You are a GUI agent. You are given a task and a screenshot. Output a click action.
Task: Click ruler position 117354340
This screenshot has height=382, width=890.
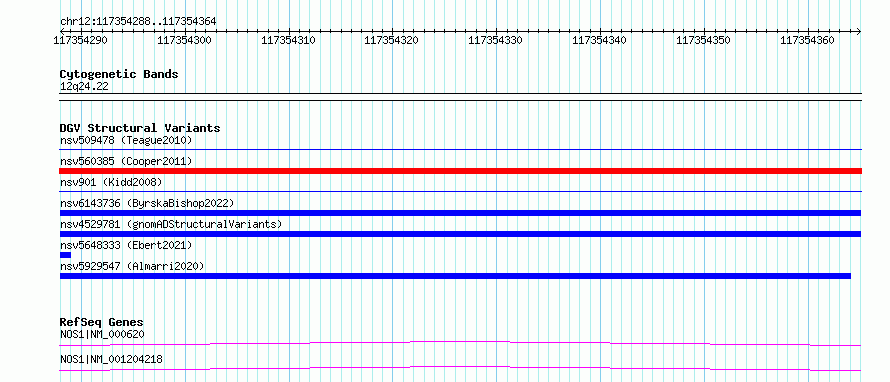(599, 40)
